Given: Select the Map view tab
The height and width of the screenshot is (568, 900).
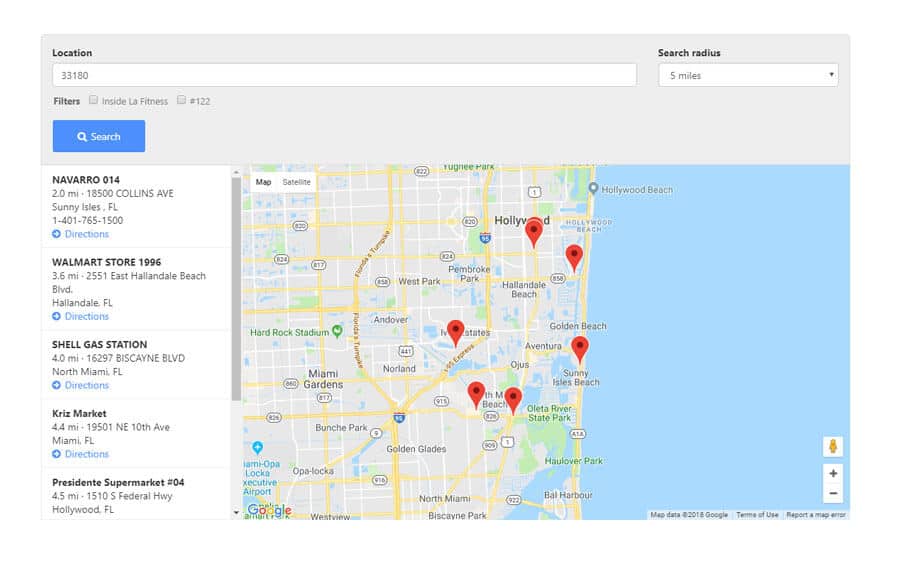Looking at the screenshot, I should point(263,182).
